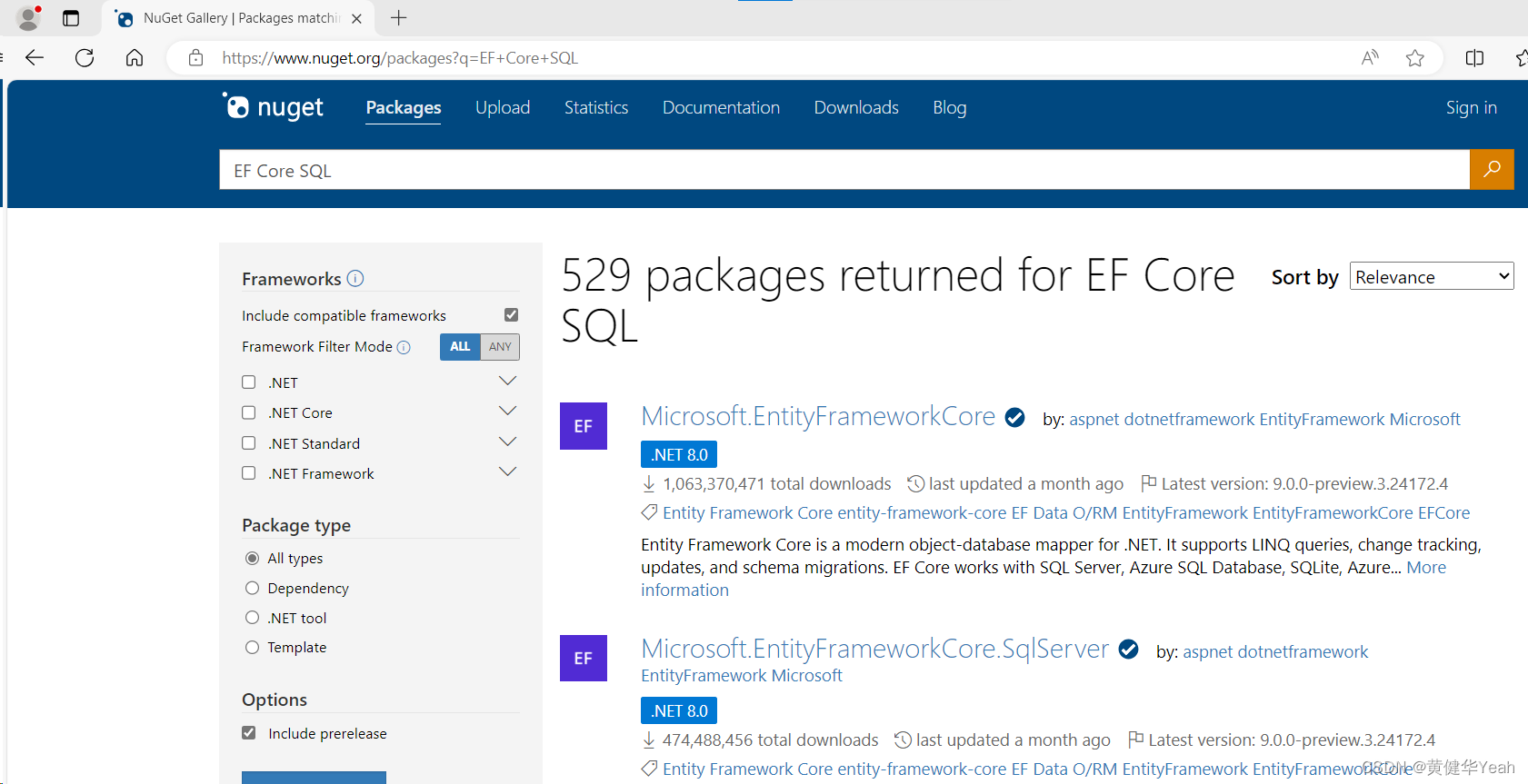Select the Dependency package type radio
The width and height of the screenshot is (1528, 784).
(252, 588)
